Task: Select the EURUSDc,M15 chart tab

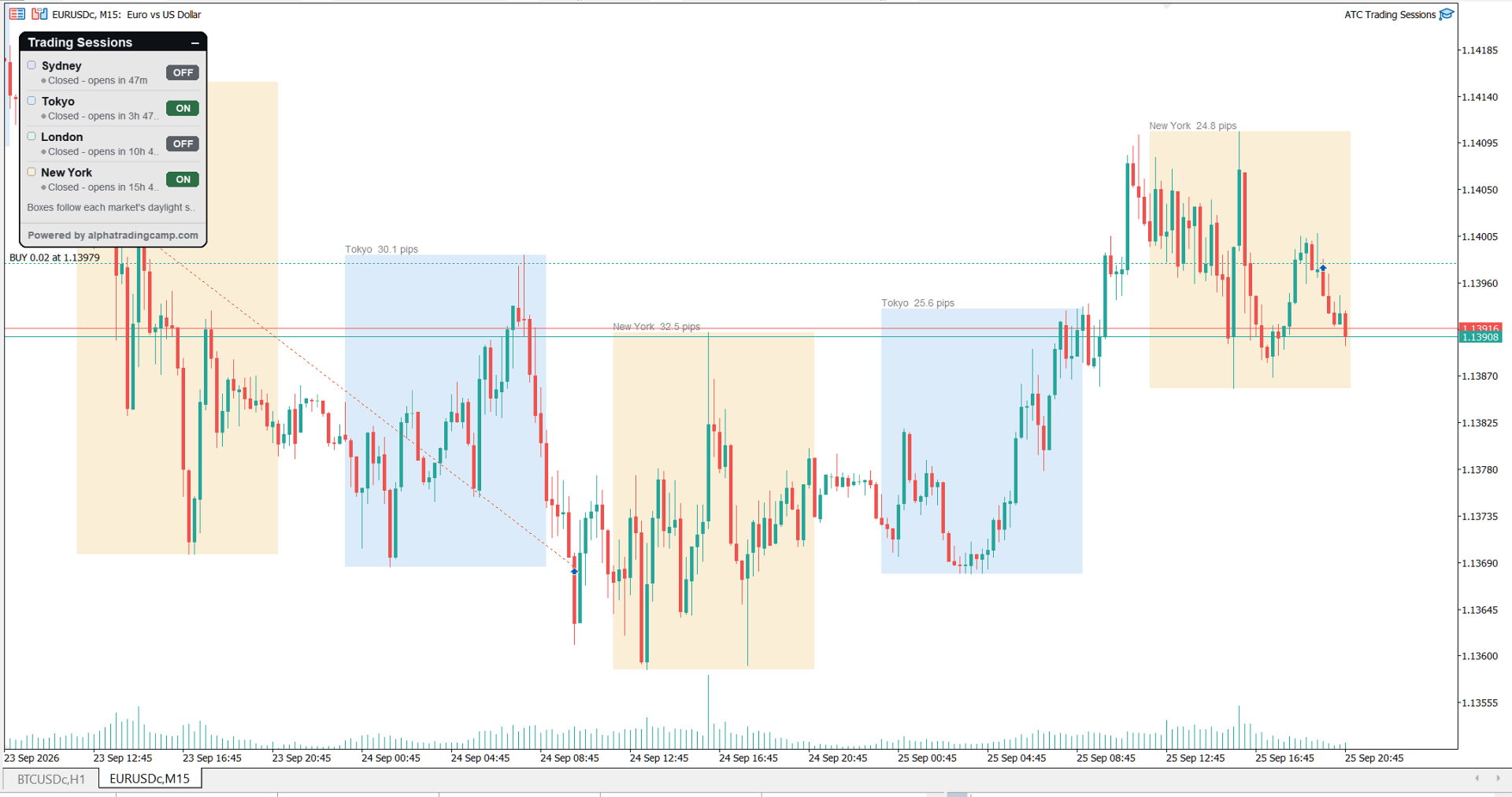Action: (150, 779)
